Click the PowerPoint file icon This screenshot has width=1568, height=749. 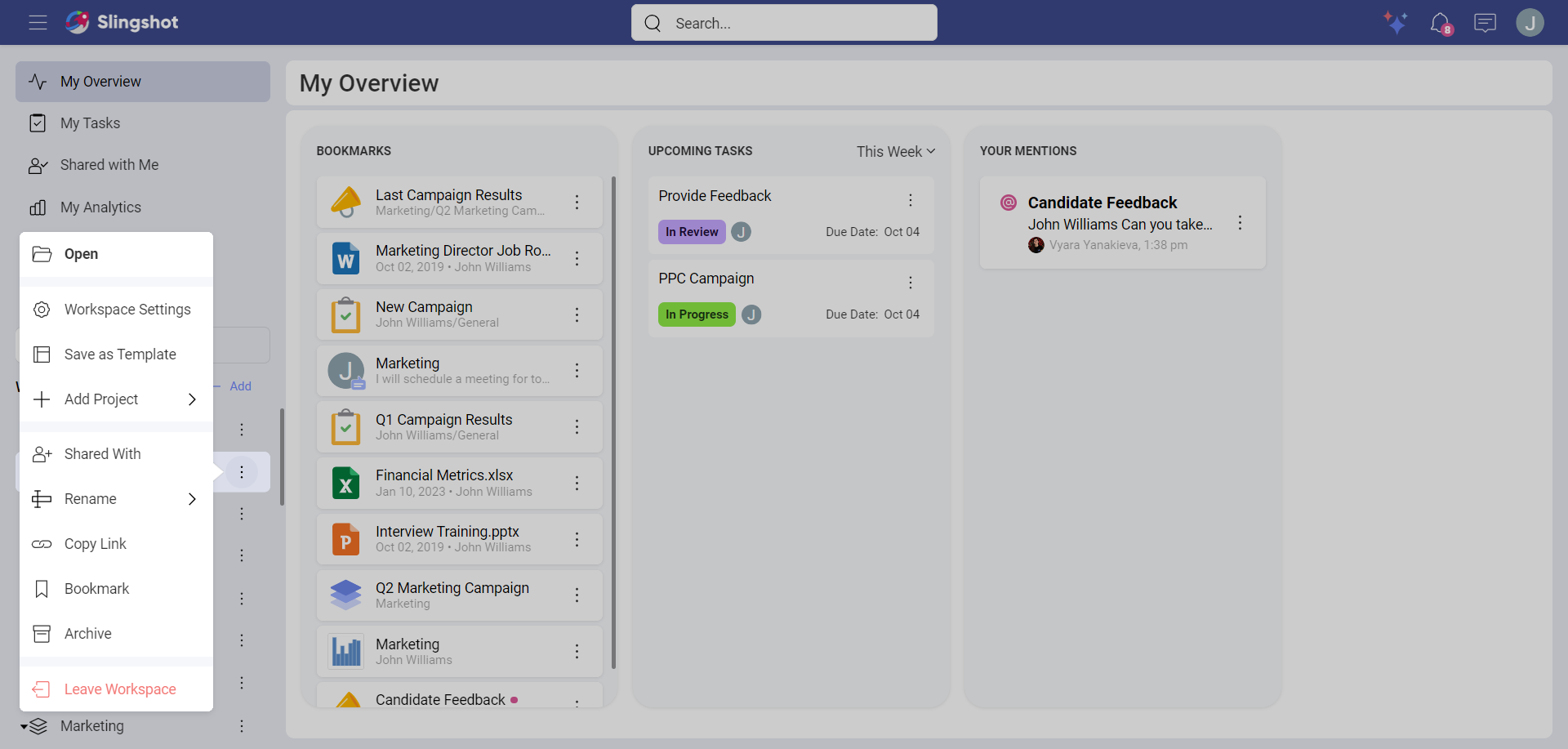[x=346, y=539]
